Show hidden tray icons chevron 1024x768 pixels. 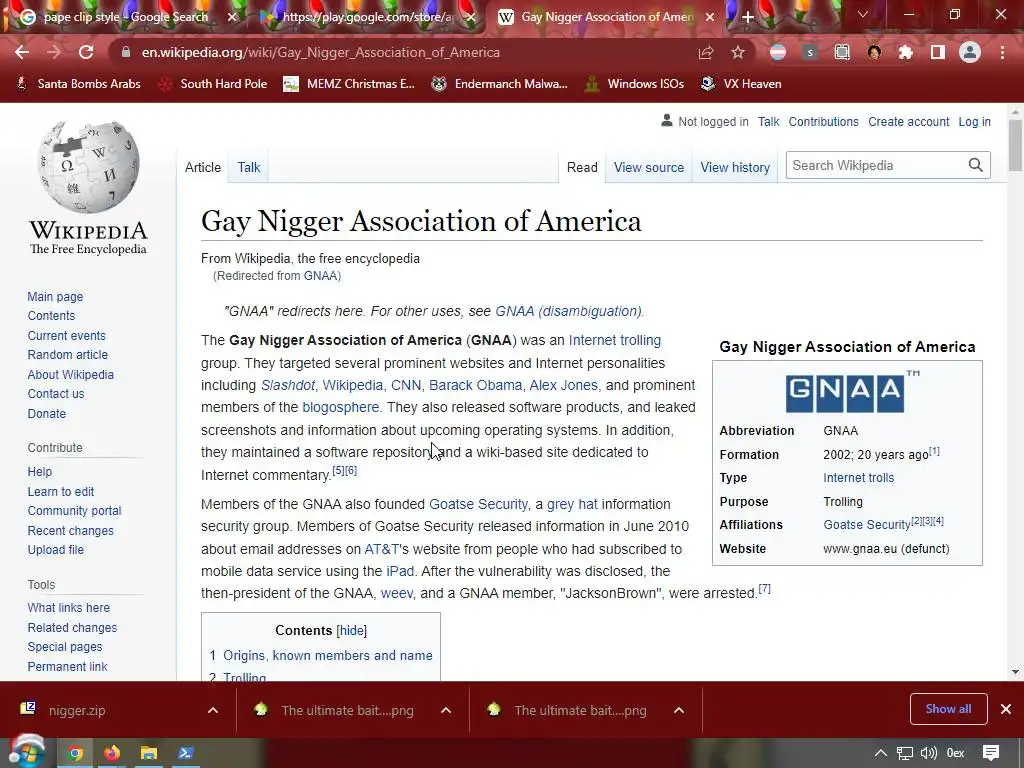pos(880,753)
